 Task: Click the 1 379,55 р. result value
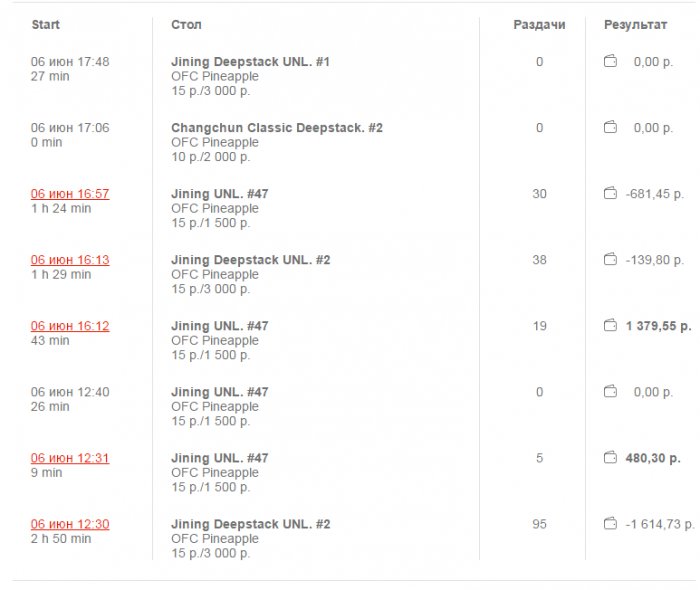coord(658,326)
